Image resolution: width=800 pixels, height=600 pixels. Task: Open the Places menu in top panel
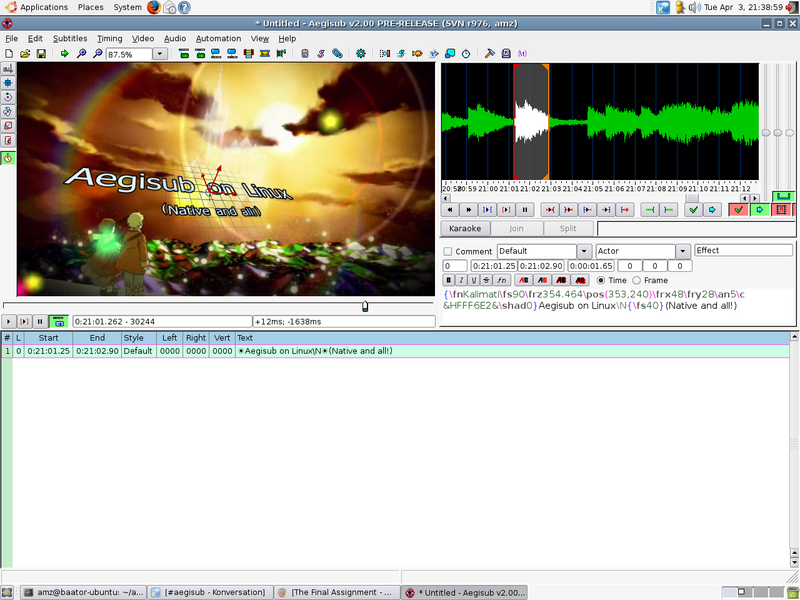[x=91, y=7]
